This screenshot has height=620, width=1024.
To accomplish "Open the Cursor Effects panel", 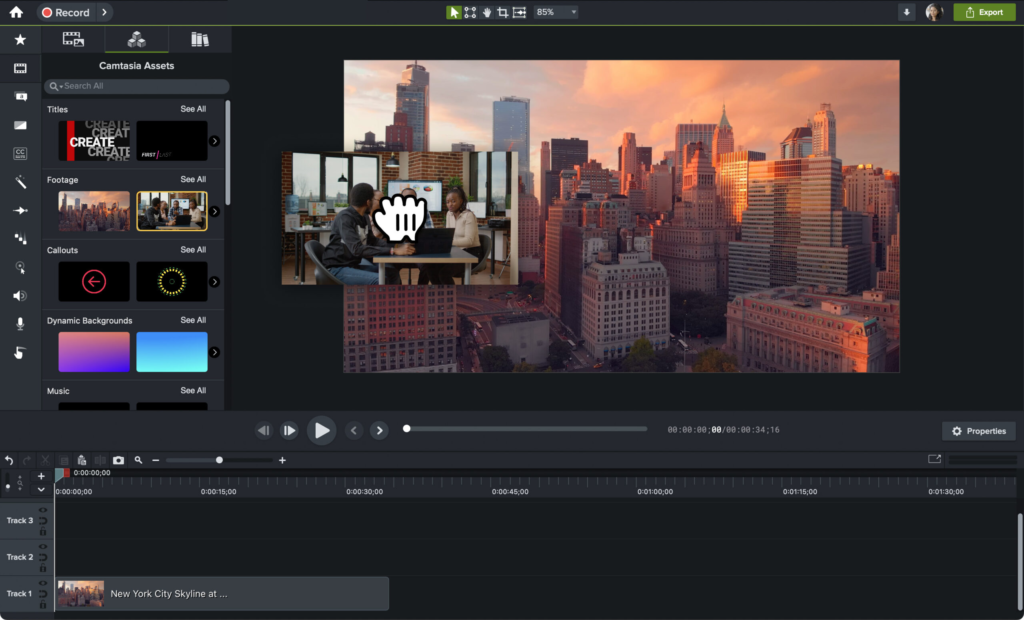I will 19,267.
